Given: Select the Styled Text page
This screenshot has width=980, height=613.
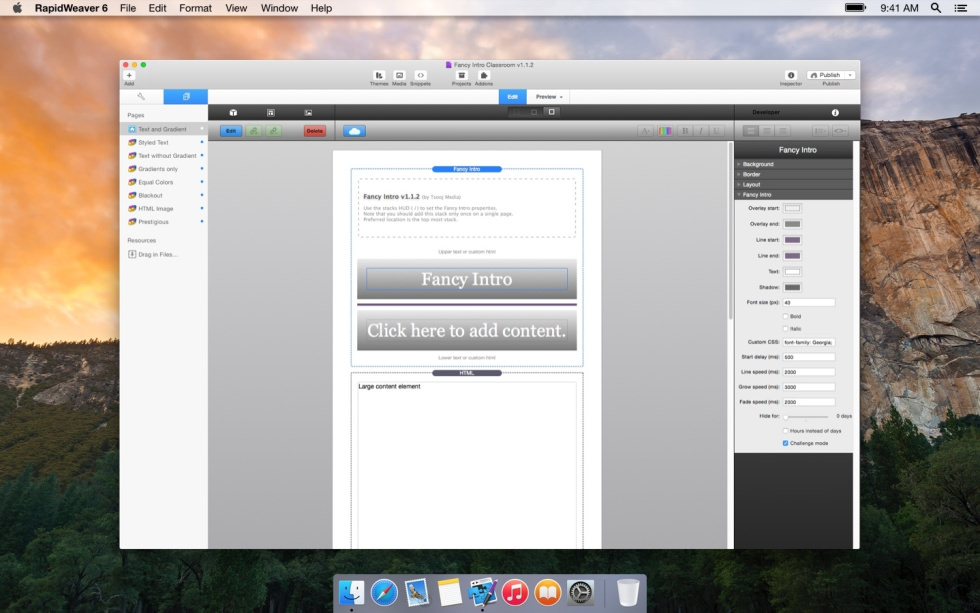Looking at the screenshot, I should 164,142.
